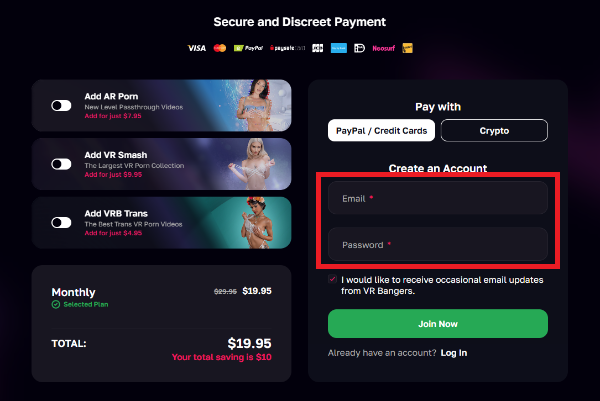This screenshot has width=600, height=401.
Task: Toggle the third add-on switch for $4.95
Action: click(x=62, y=223)
